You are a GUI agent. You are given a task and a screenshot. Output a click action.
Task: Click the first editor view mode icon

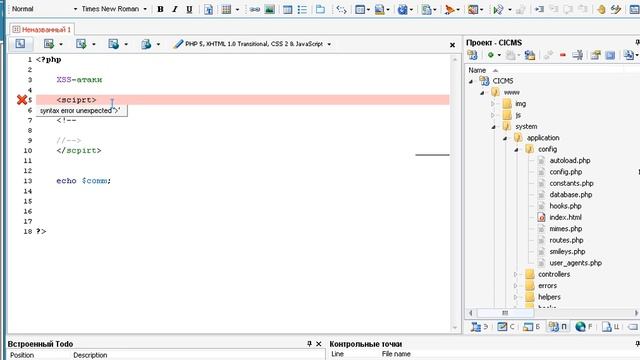[x=20, y=44]
